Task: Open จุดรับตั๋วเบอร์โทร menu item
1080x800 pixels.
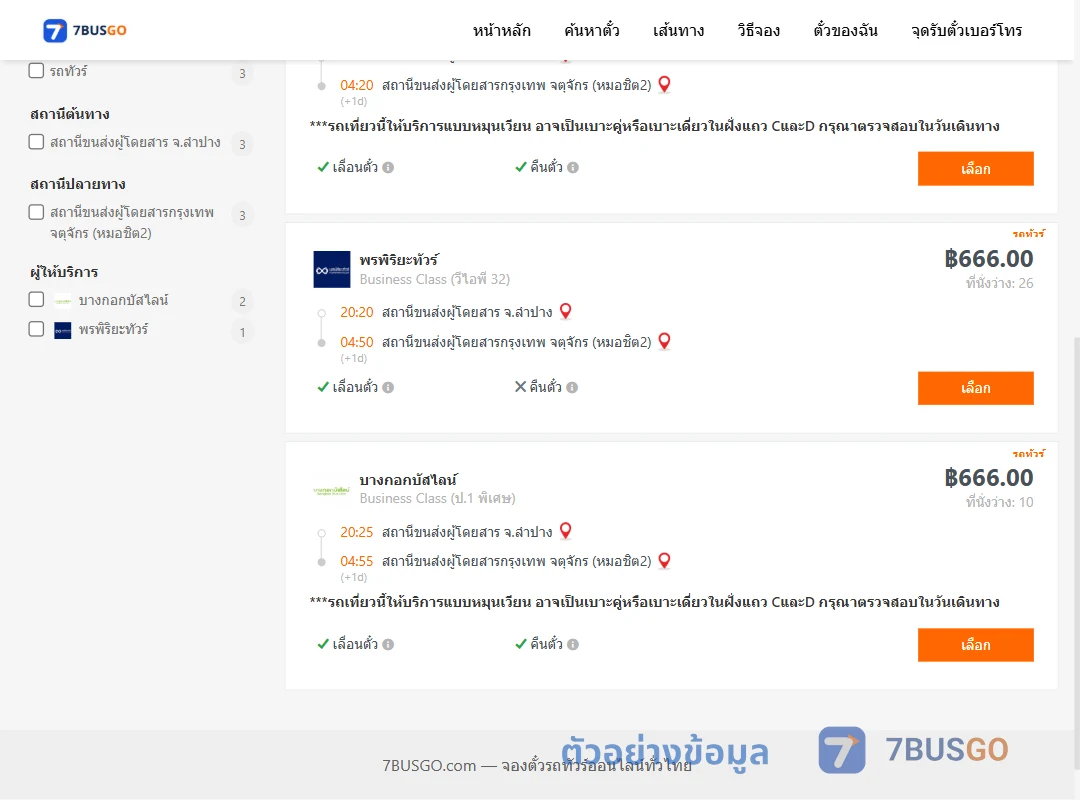Action: (966, 30)
